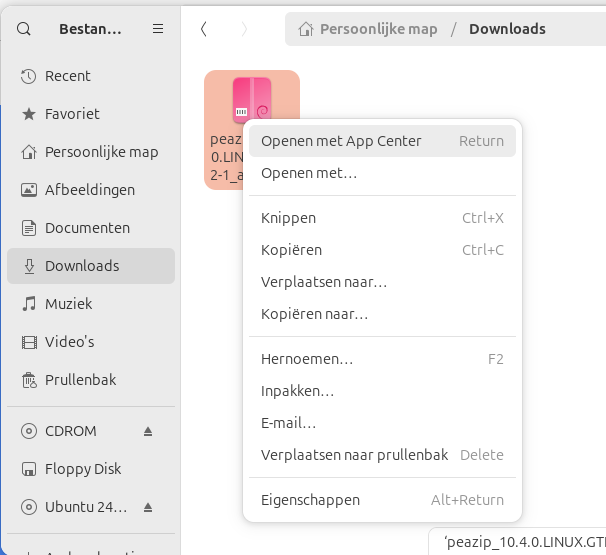Choose Openen met App Center
This screenshot has height=555, width=606.
(341, 141)
